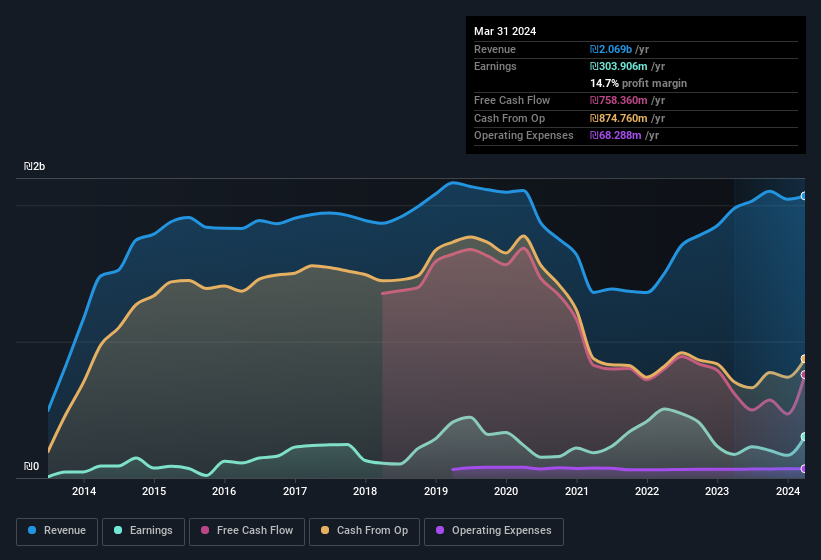Screen dimensions: 821x560
Task: Click the ₪758.360m free cash flow value
Action: click(x=618, y=100)
